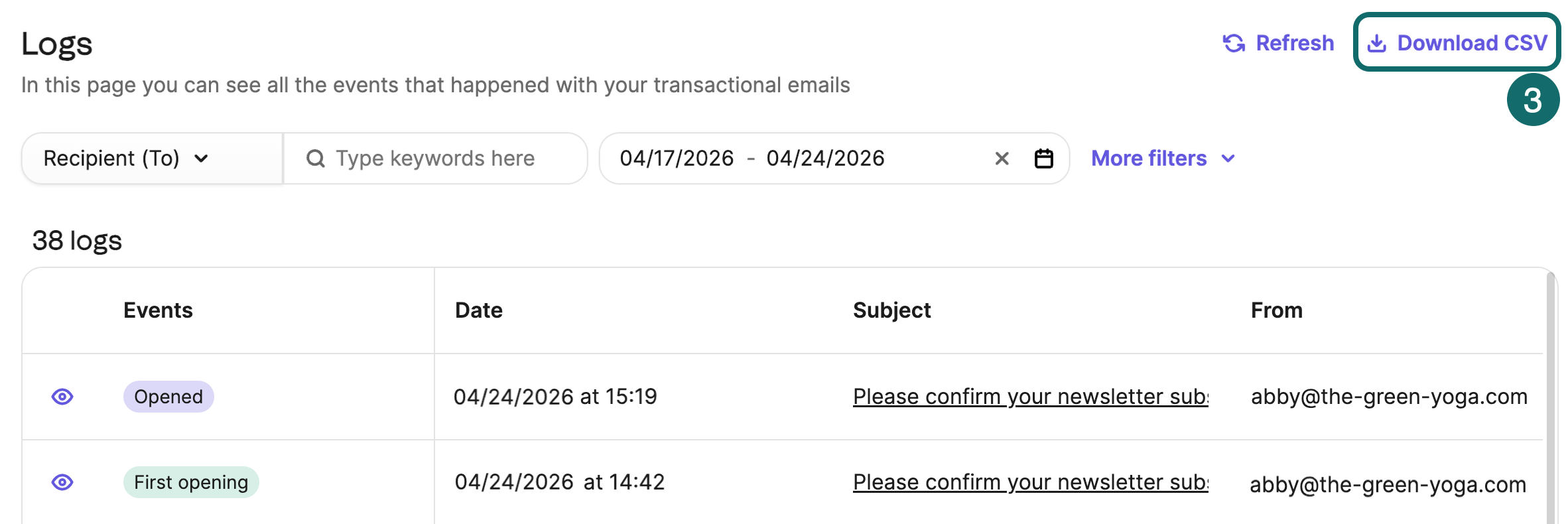Select the Events column header

[158, 310]
